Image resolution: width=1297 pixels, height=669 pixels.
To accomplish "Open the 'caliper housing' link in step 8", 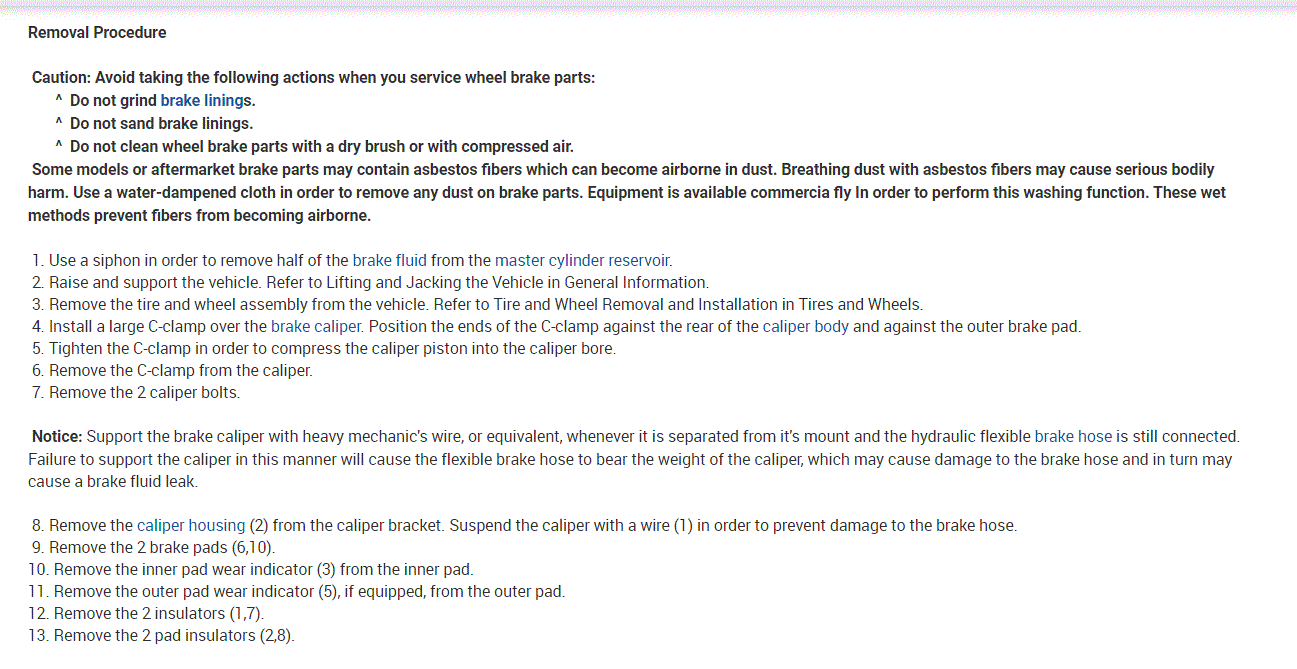I will pyautogui.click(x=191, y=525).
